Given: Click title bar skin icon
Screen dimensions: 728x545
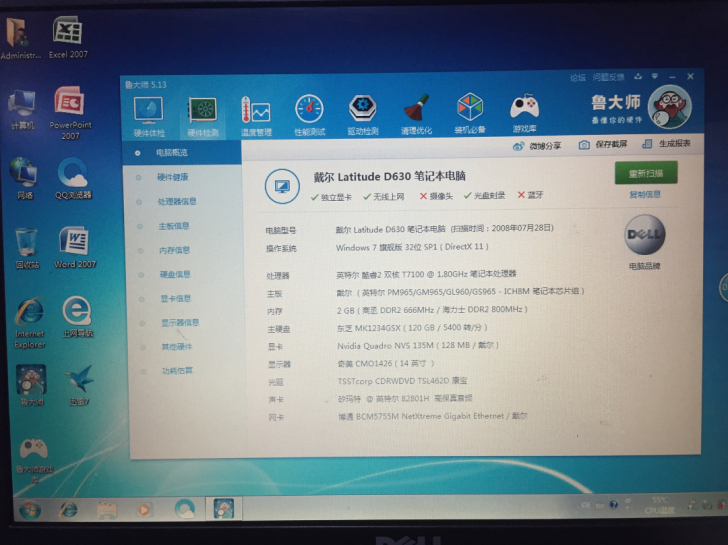Looking at the screenshot, I should [638, 77].
